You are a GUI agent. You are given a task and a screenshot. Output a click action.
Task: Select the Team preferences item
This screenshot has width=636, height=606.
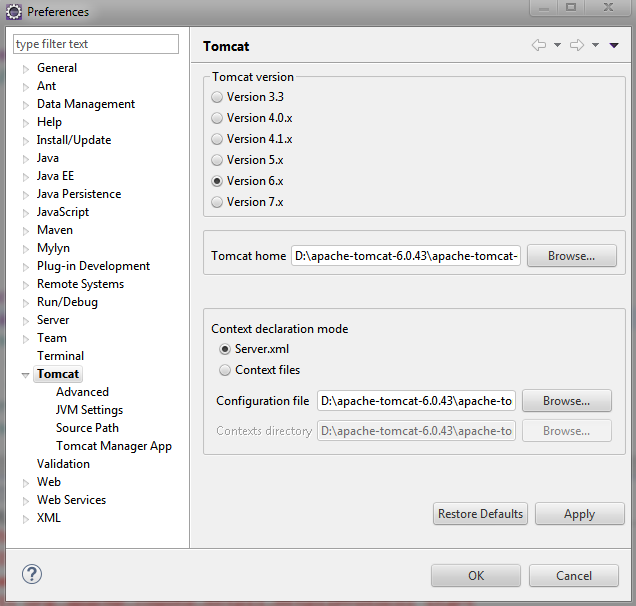[x=52, y=338]
